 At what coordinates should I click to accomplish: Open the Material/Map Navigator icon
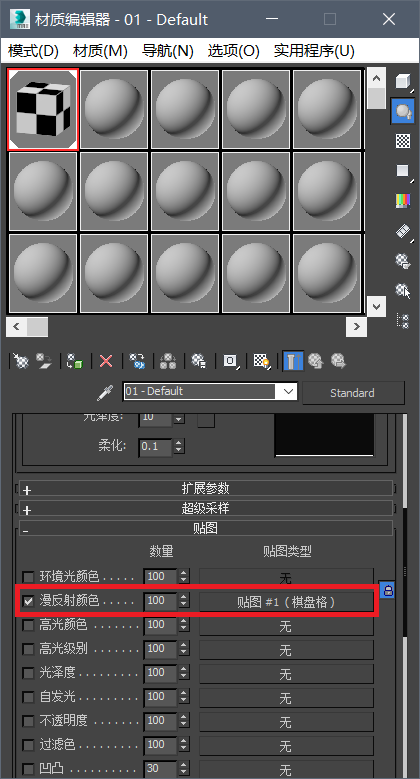click(403, 320)
